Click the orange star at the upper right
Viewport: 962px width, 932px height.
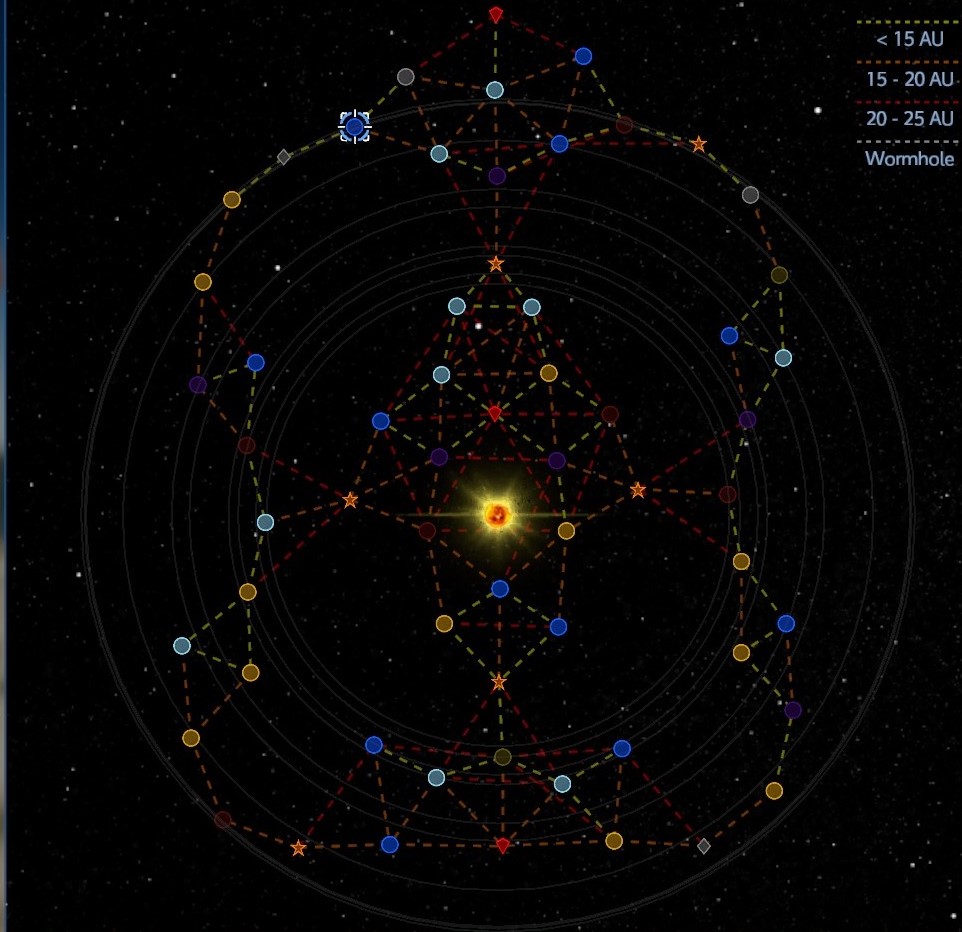click(x=698, y=145)
